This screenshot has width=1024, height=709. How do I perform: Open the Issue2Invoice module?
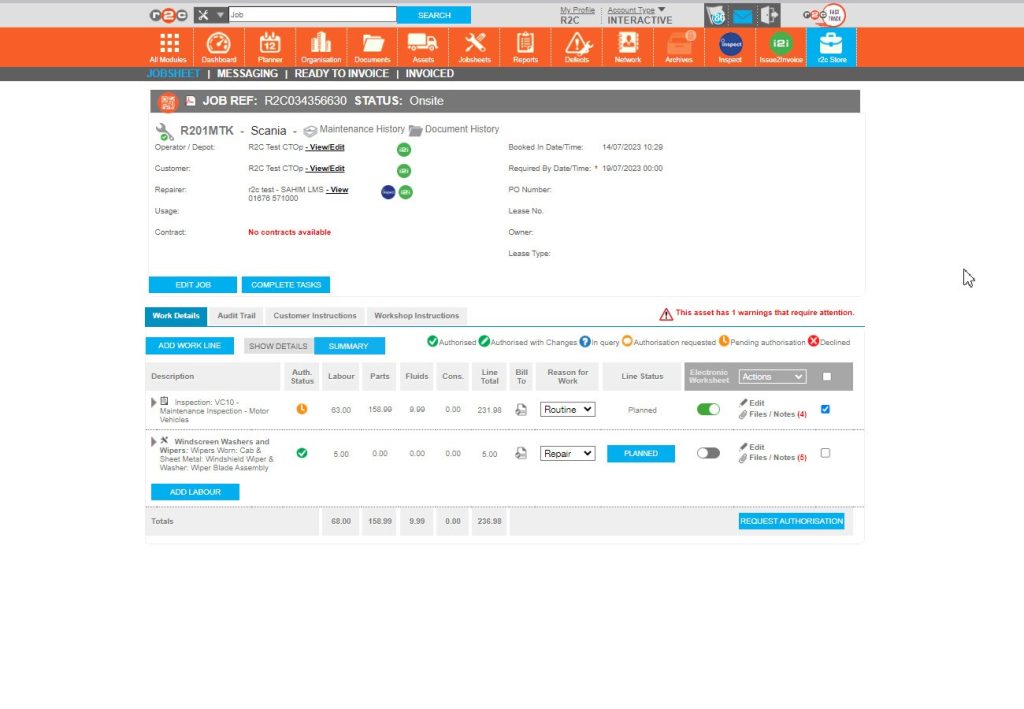click(781, 46)
